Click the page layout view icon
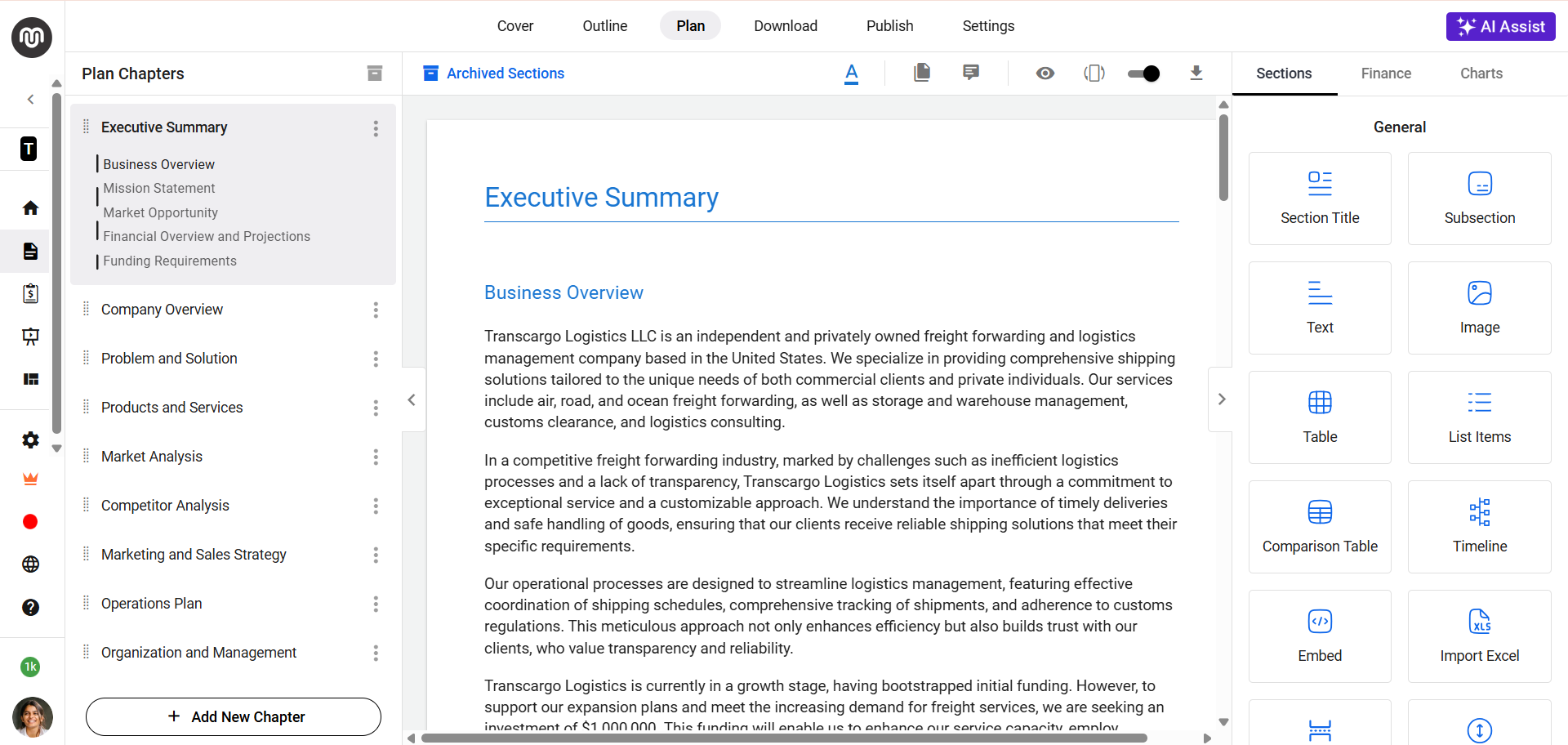 pos(1094,74)
